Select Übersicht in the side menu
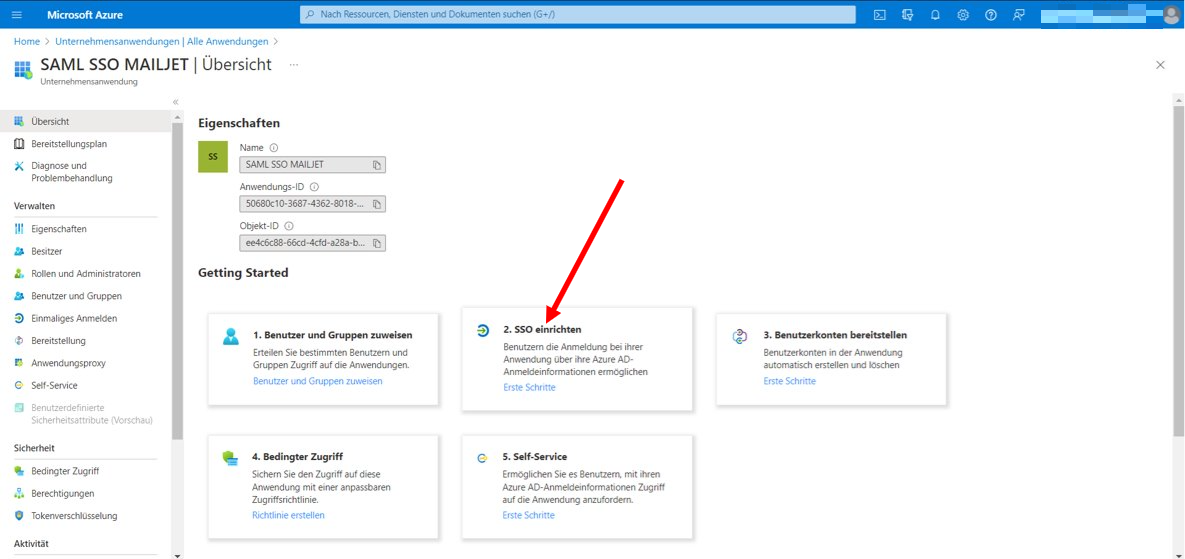Screen dimensions: 1185x559 tap(85, 121)
